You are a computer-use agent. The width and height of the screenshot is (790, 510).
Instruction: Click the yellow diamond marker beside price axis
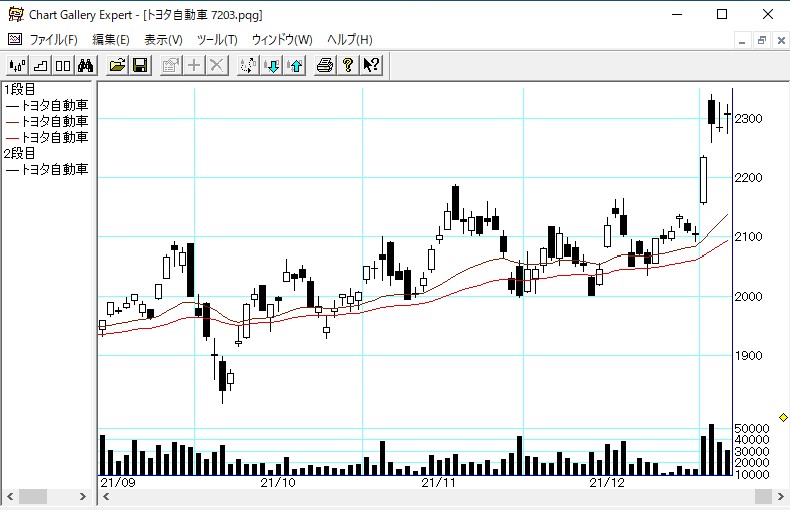pyautogui.click(x=783, y=416)
